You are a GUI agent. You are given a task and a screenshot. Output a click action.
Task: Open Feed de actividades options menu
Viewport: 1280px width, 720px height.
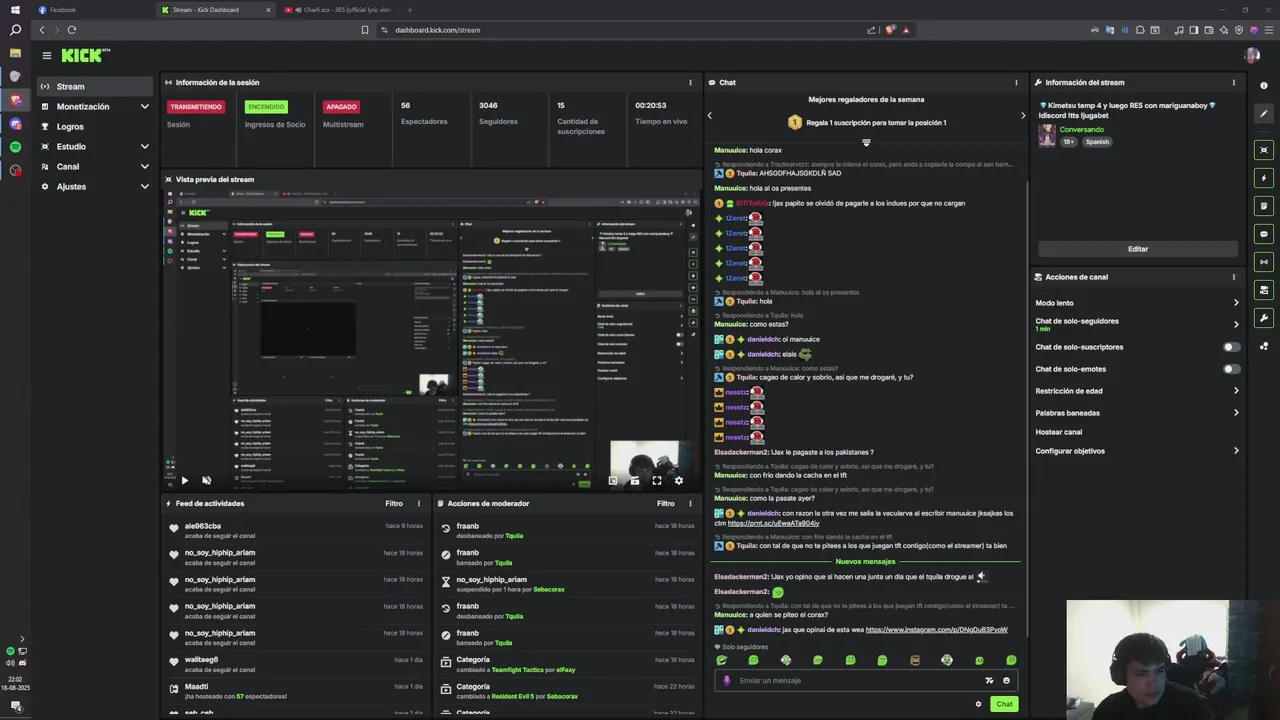[419, 504]
